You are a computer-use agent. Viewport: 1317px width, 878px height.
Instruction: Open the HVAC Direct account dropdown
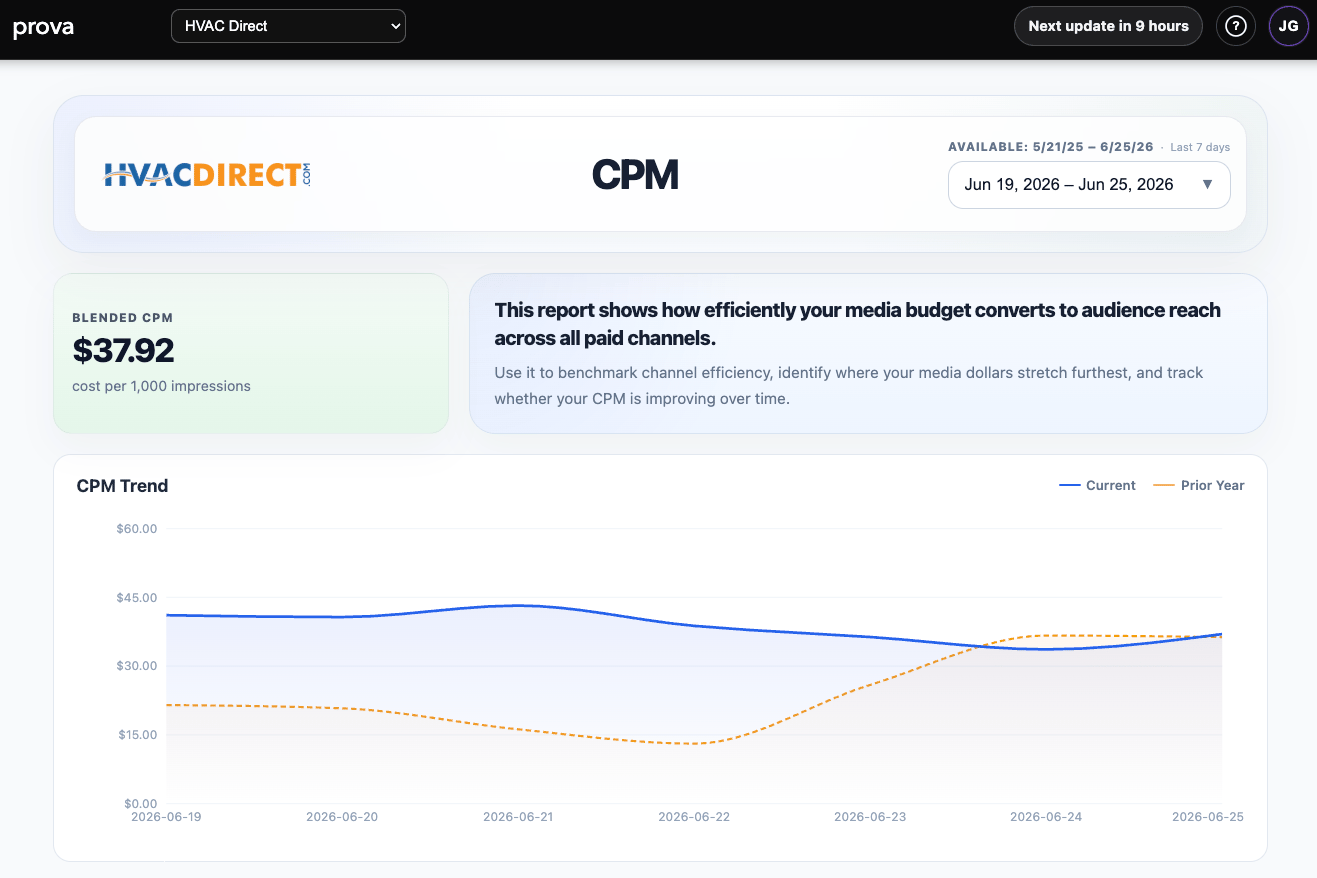coord(288,26)
